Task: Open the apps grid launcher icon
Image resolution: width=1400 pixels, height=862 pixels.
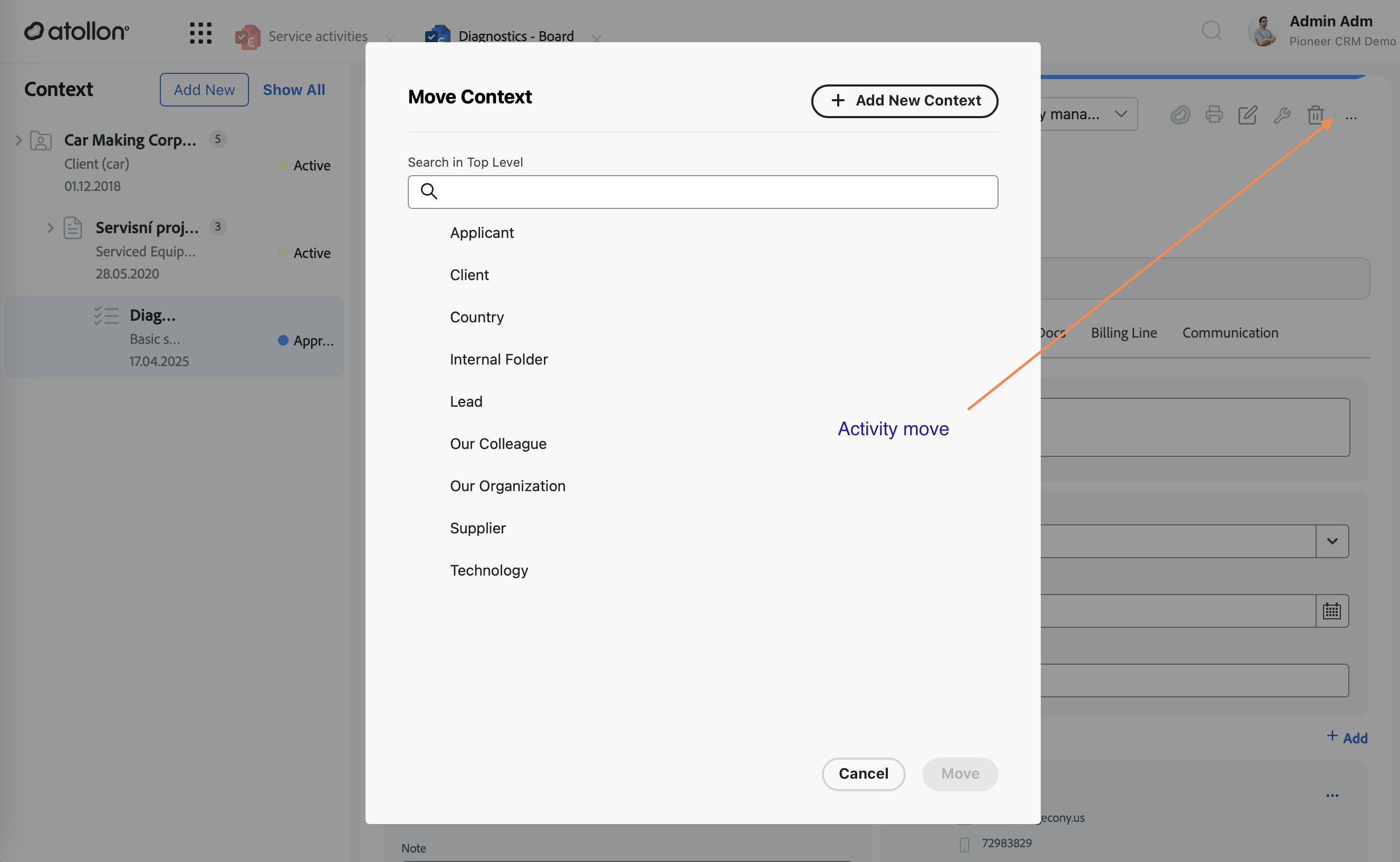Action: pyautogui.click(x=200, y=33)
